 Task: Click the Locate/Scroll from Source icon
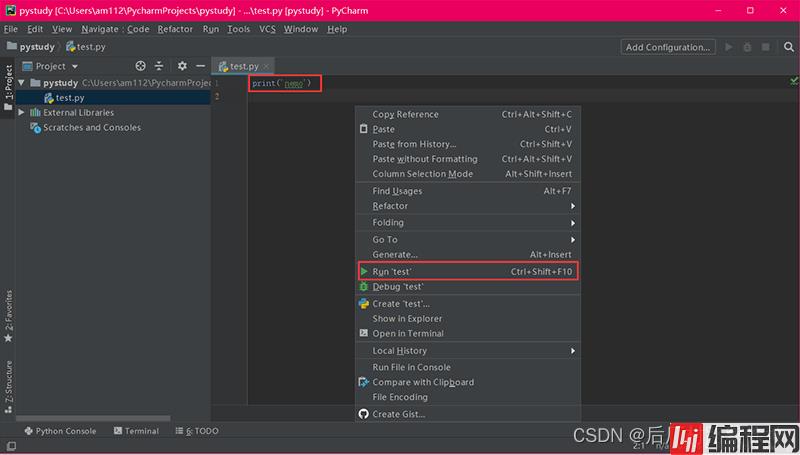click(140, 66)
